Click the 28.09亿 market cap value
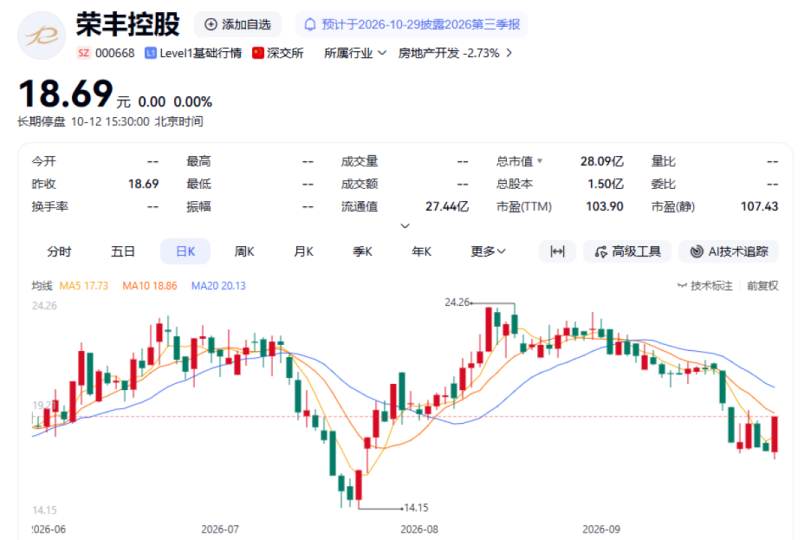The width and height of the screenshot is (804, 540). (x=601, y=162)
